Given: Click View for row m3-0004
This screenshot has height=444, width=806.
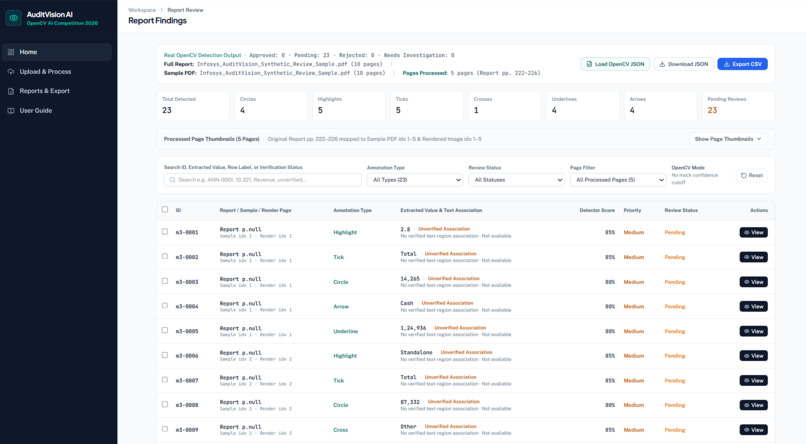Looking at the screenshot, I should point(754,306).
